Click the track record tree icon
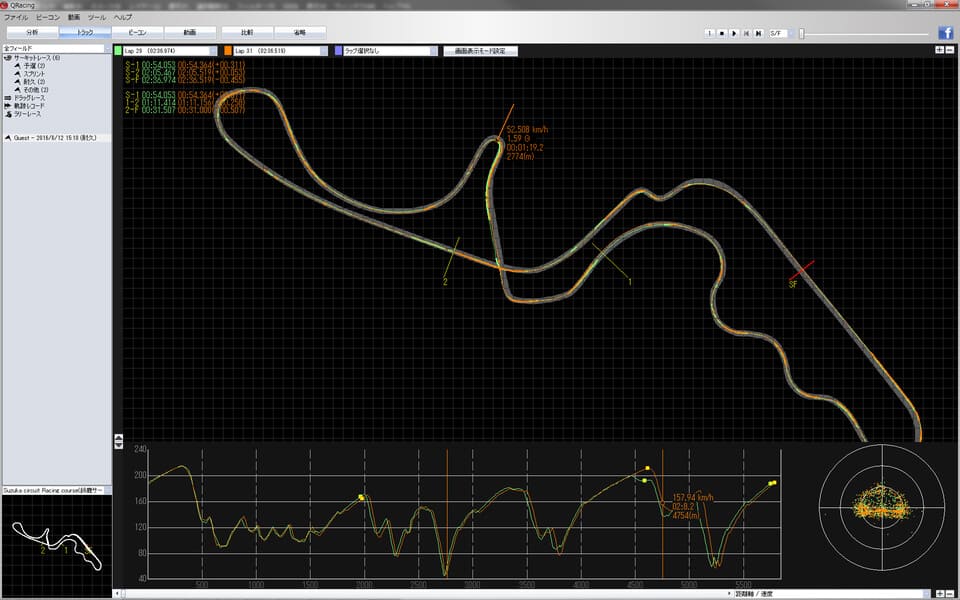 pyautogui.click(x=8, y=106)
